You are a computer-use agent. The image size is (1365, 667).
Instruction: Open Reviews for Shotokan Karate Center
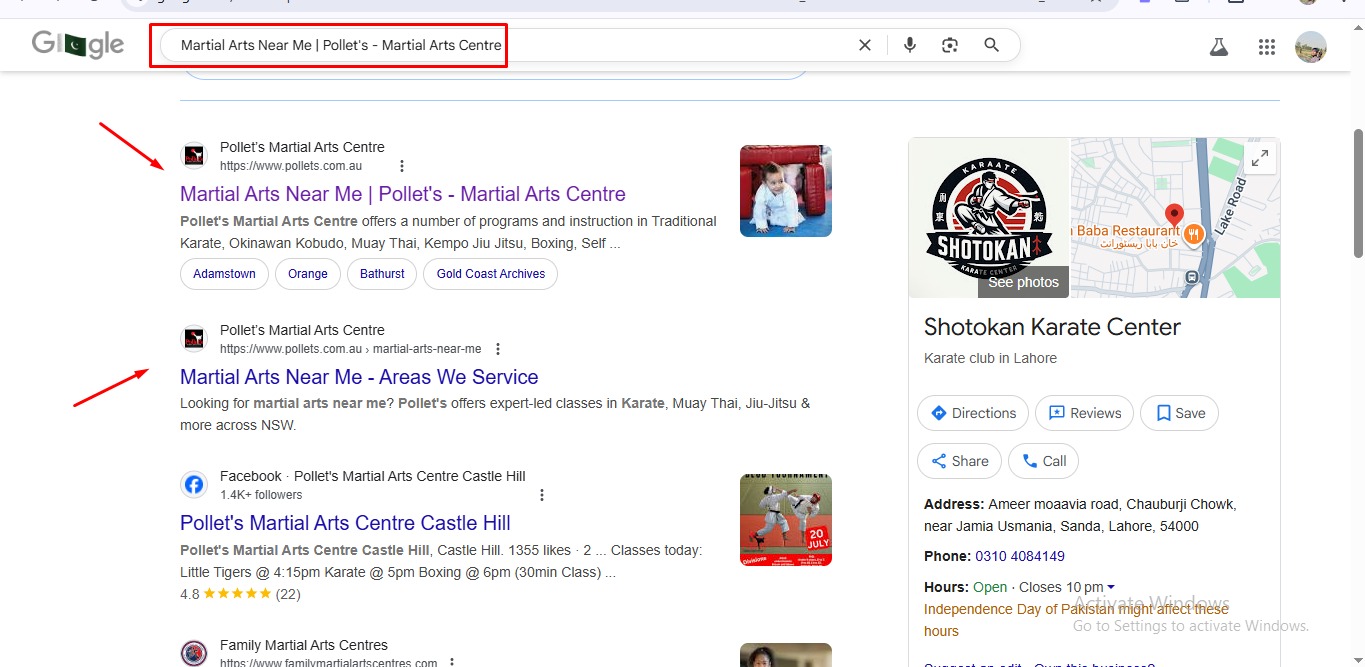pyautogui.click(x=1083, y=413)
